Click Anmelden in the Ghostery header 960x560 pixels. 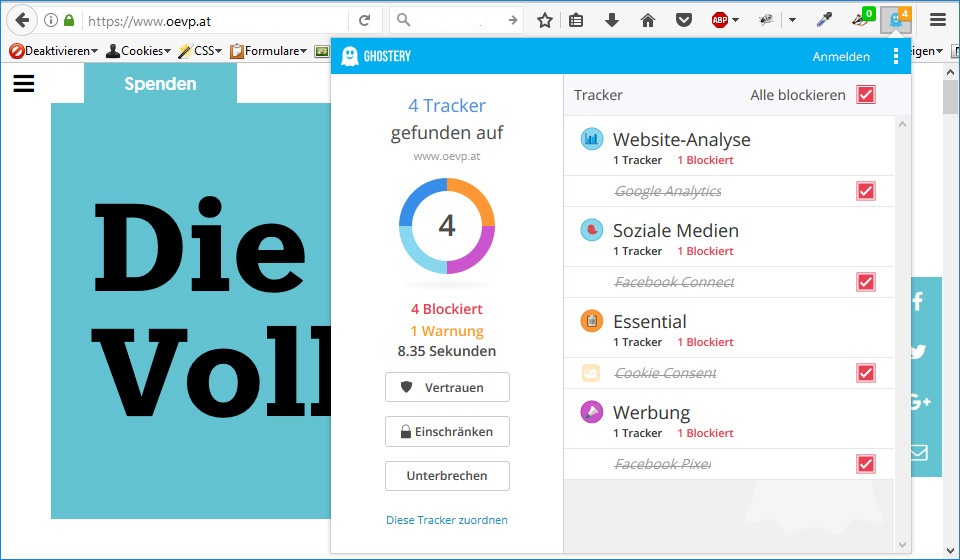pyautogui.click(x=841, y=56)
